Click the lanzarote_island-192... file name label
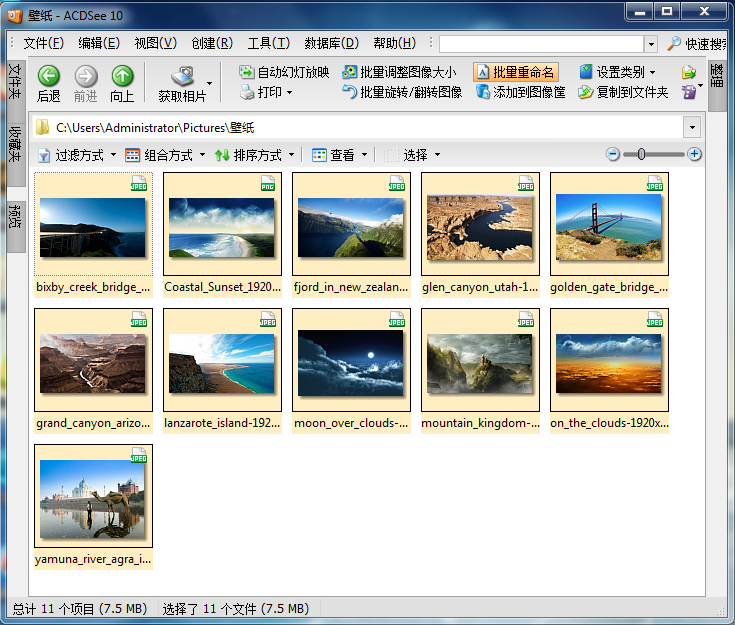735x625 pixels. click(x=222, y=423)
